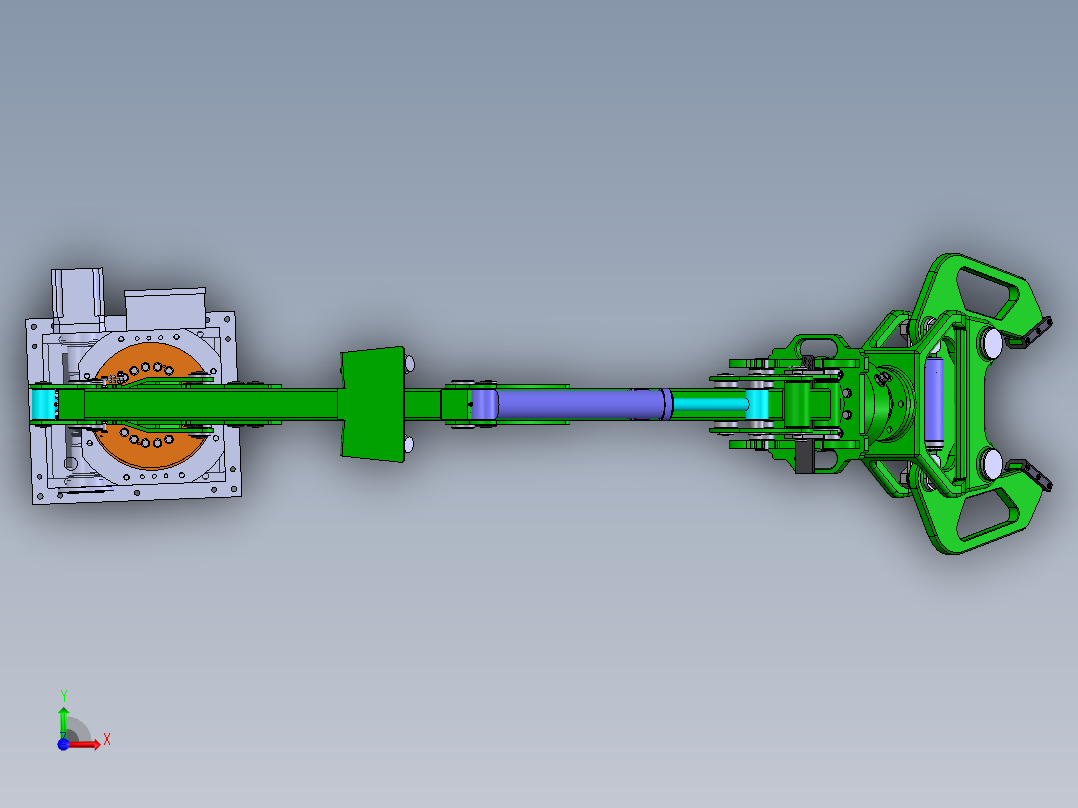Select the cyan pin at the boom's base end
The height and width of the screenshot is (808, 1078).
pyautogui.click(x=44, y=404)
